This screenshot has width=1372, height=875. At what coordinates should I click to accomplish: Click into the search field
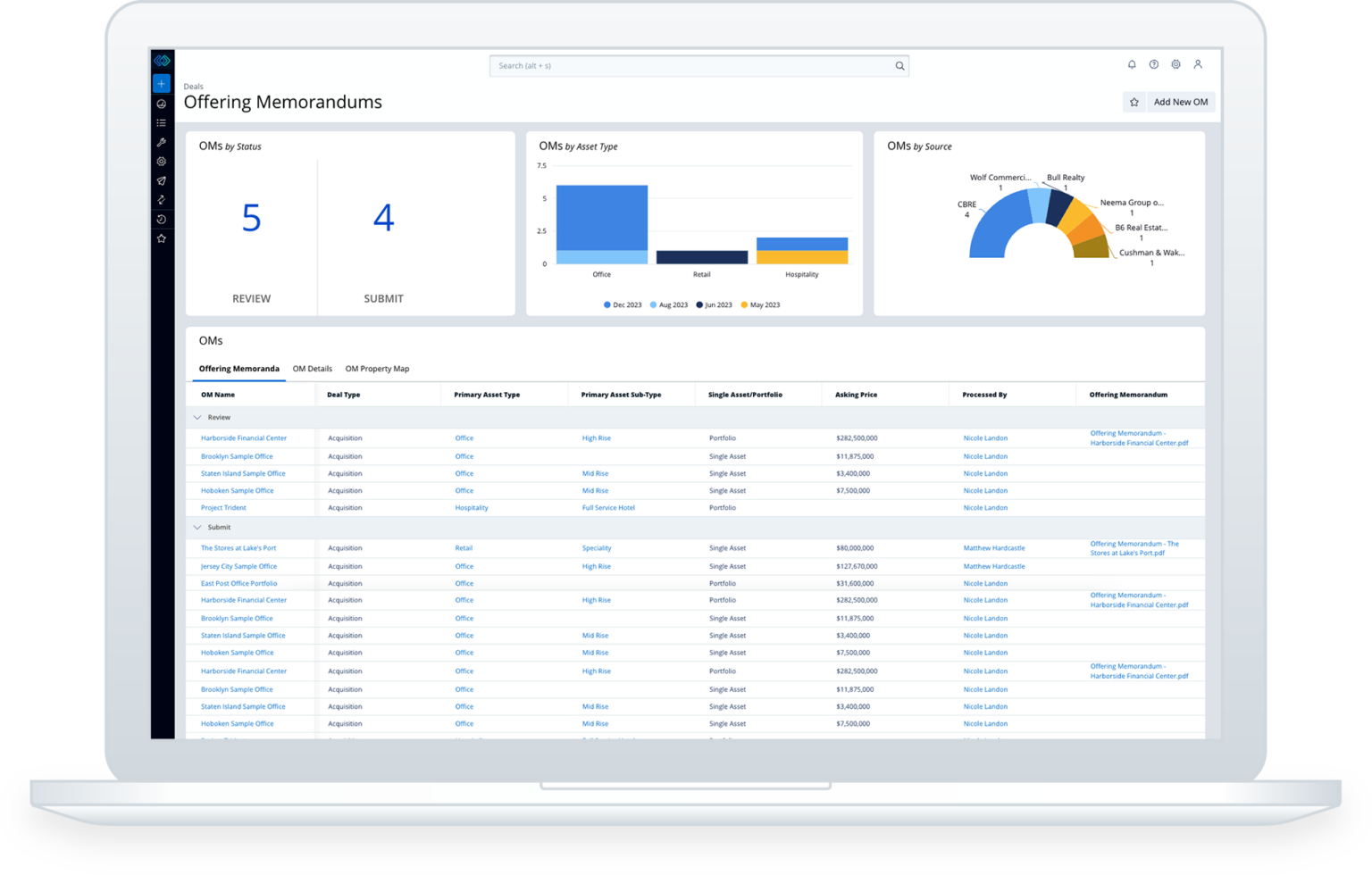tap(692, 66)
